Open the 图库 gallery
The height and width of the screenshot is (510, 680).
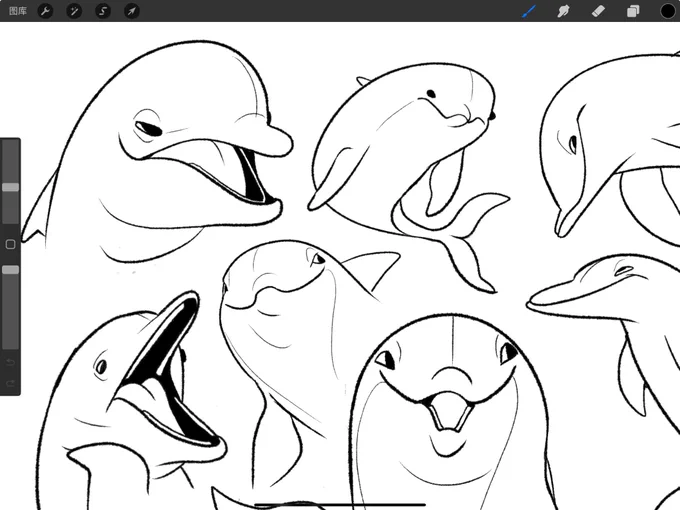point(18,11)
